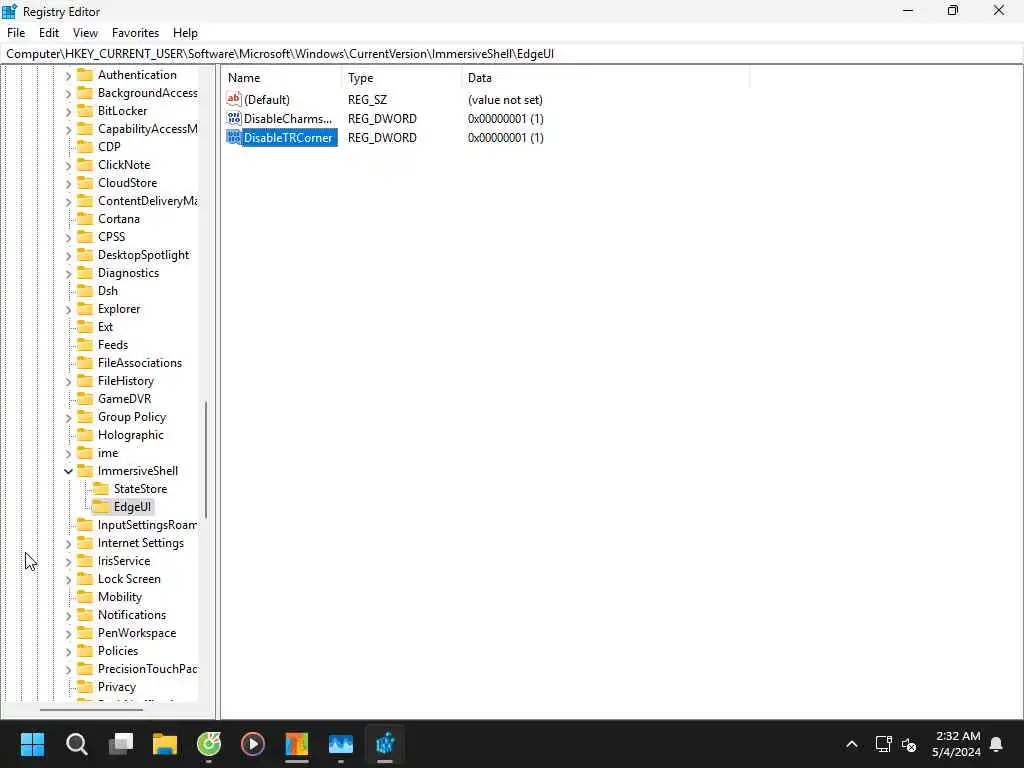Expand the Group Policy key
Image resolution: width=1024 pixels, height=768 pixels.
tap(68, 418)
